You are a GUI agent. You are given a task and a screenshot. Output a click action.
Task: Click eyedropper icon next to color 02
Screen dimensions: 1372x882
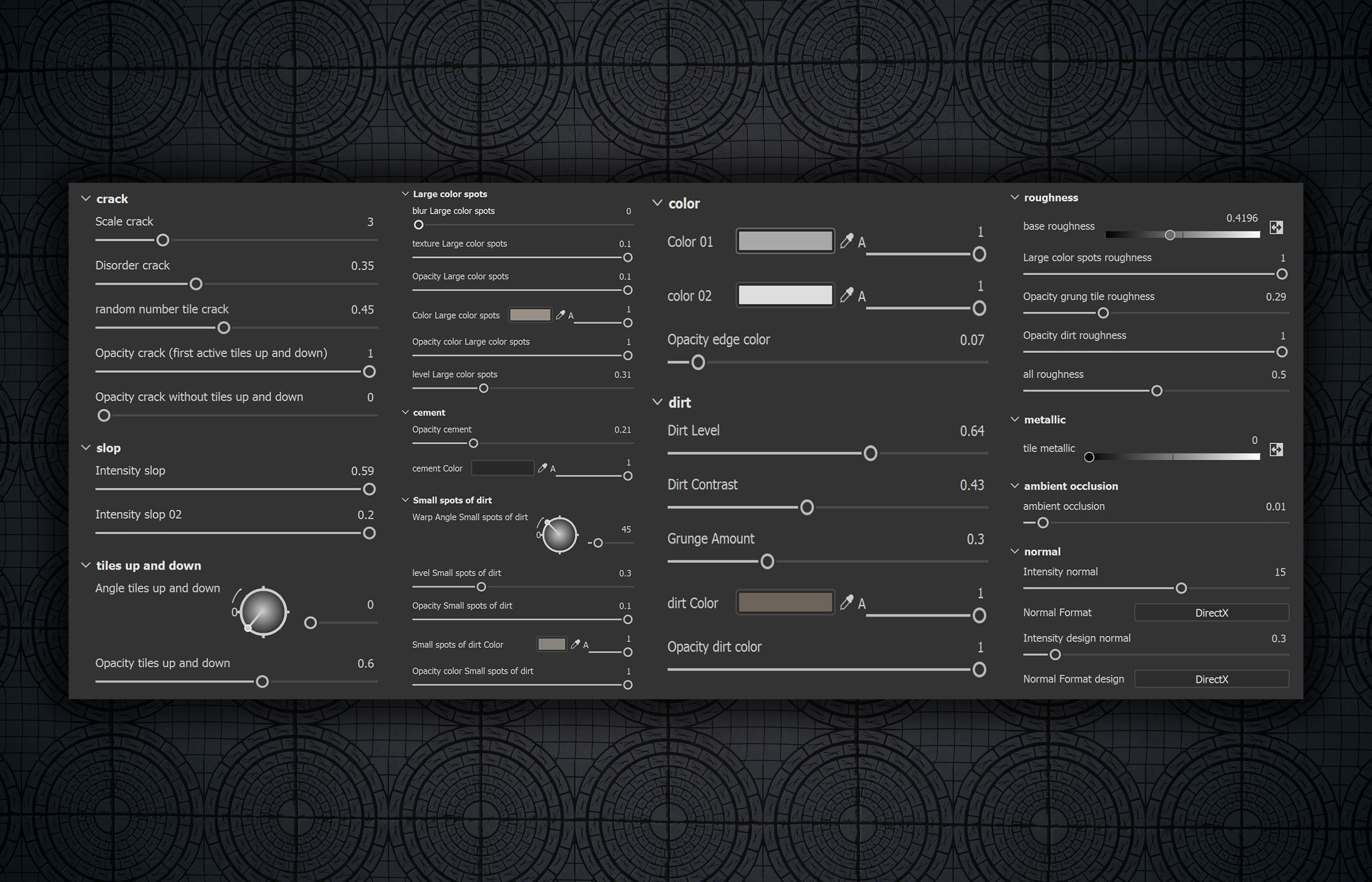coord(846,295)
